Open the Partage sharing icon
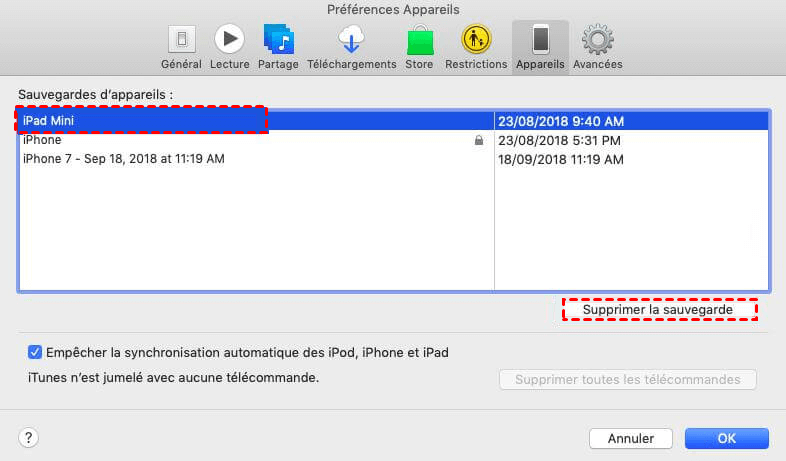The width and height of the screenshot is (786, 461). (278, 40)
